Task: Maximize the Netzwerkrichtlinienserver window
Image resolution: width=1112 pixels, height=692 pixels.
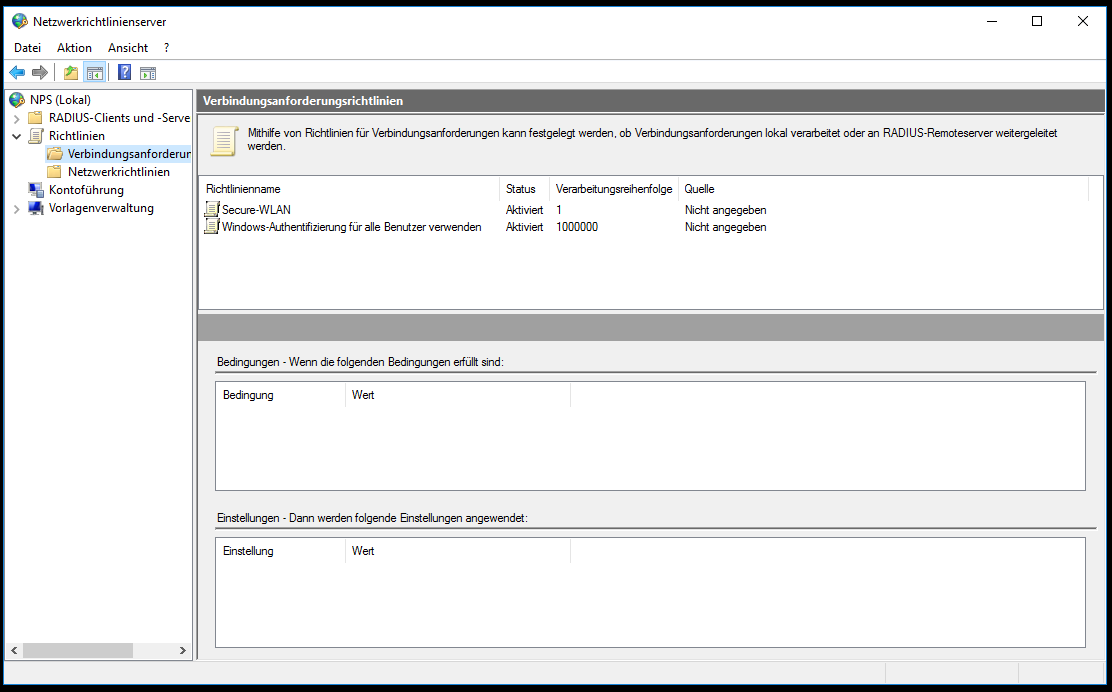Action: (x=1037, y=21)
